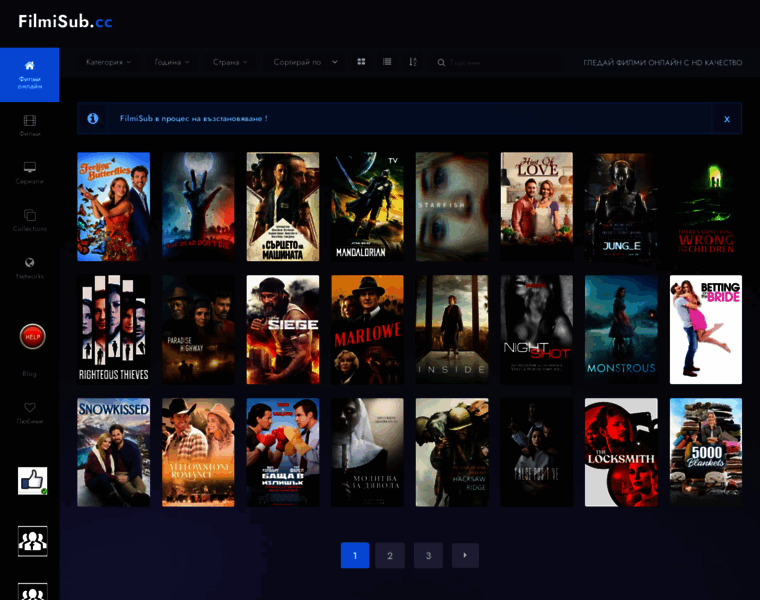760x600 pixels.
Task: Open the Hacksaw Ridge poster
Action: pos(452,453)
